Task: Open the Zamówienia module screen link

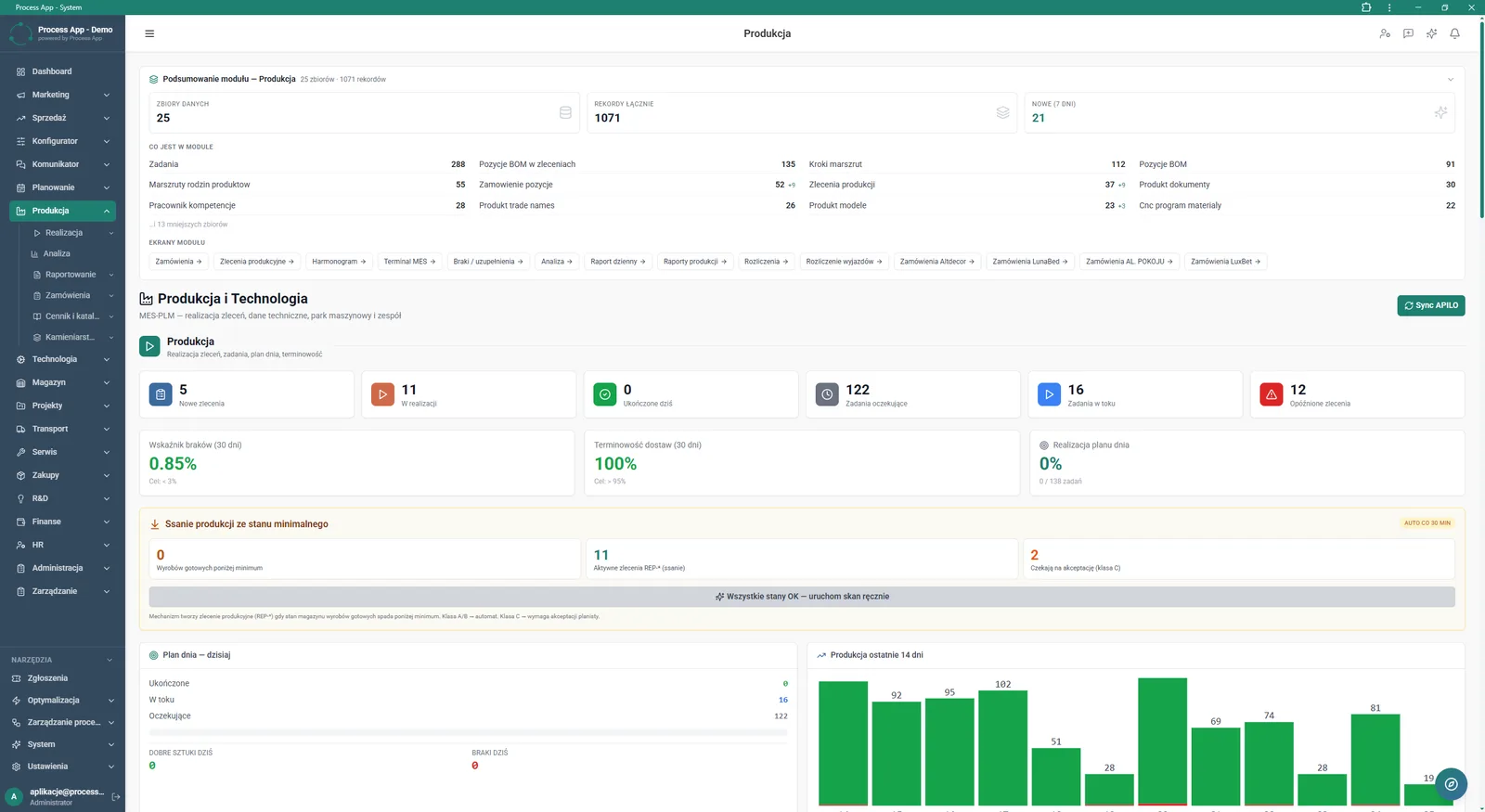Action: (179, 262)
